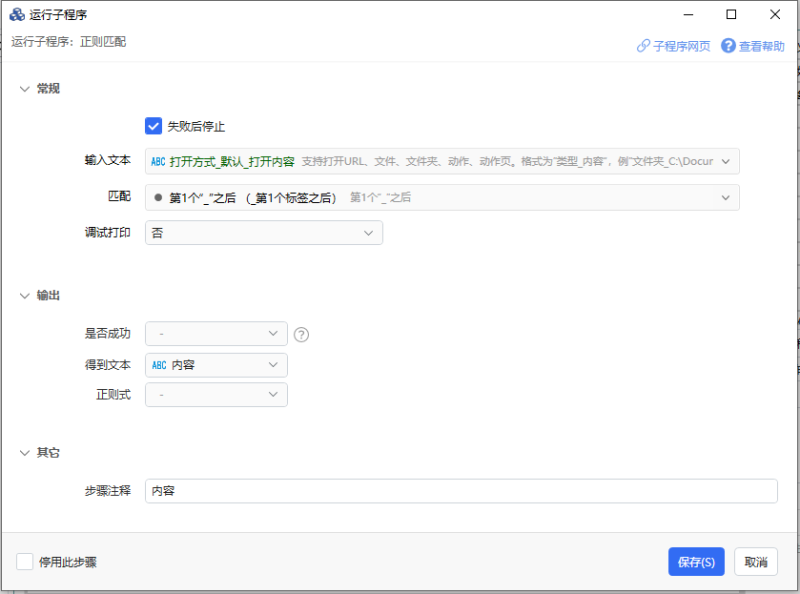
Task: Maximize the 运行子程序 window
Action: pyautogui.click(x=731, y=14)
